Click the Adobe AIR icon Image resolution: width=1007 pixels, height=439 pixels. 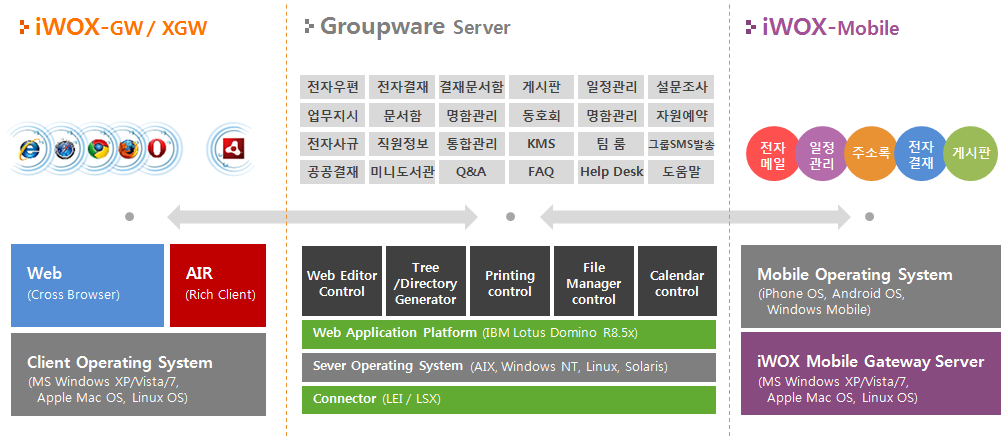pos(233,150)
